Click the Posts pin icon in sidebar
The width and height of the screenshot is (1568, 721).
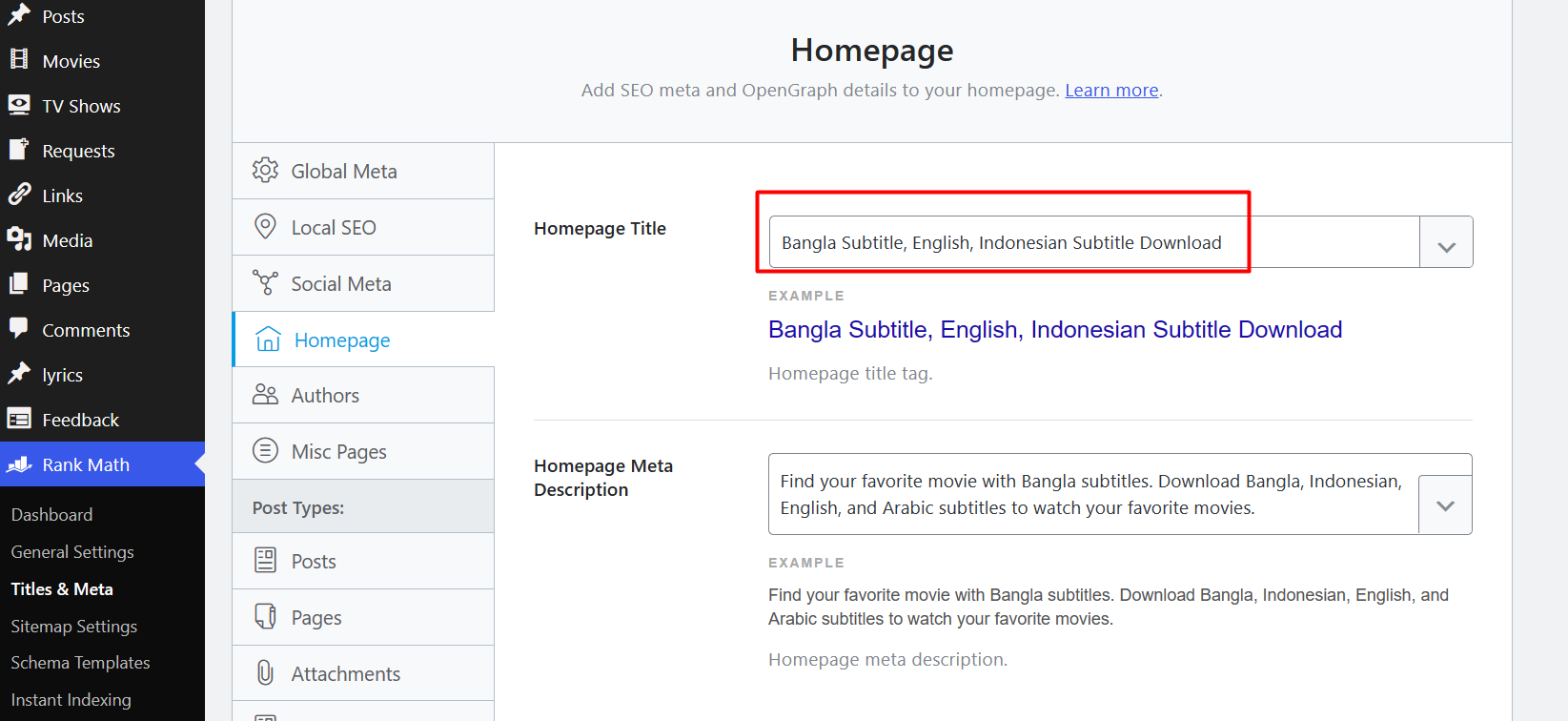click(x=19, y=15)
